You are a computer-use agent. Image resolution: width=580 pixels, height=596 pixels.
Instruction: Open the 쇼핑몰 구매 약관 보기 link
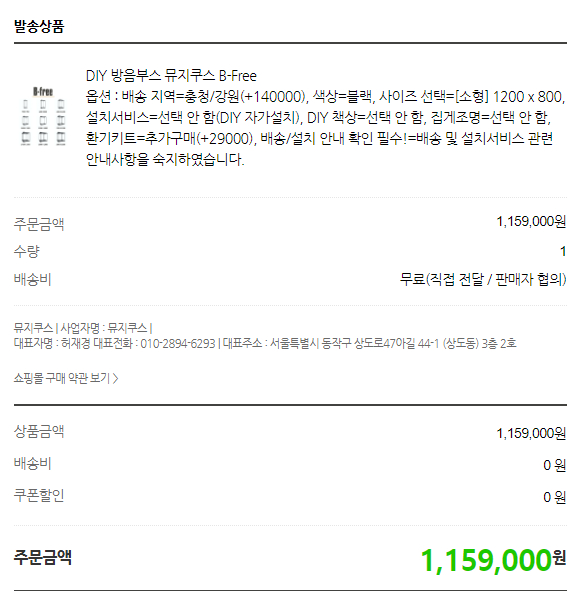click(66, 378)
